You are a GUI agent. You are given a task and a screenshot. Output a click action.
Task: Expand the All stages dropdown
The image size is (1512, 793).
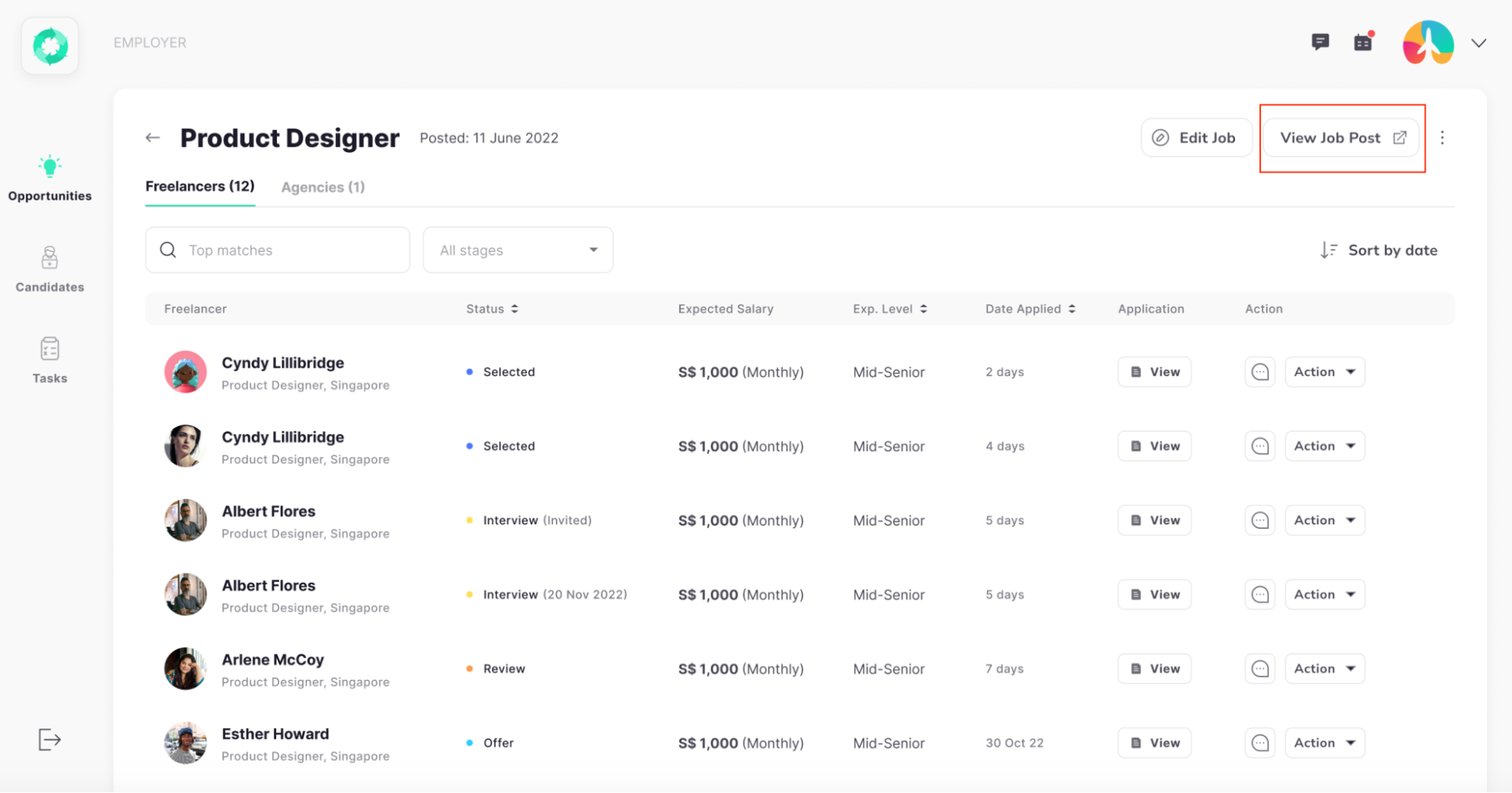(518, 250)
